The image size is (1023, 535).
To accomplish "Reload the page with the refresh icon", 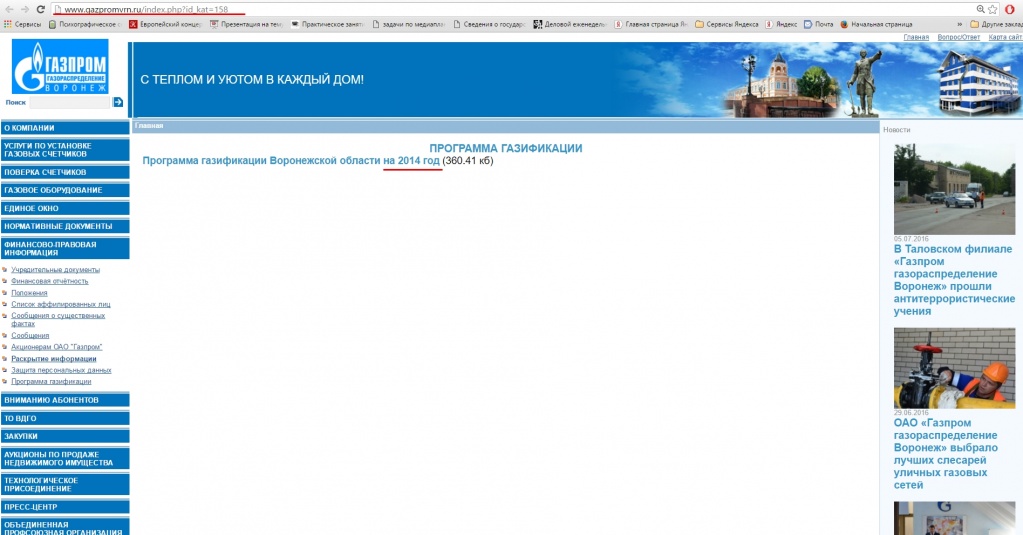I will pyautogui.click(x=40, y=9).
